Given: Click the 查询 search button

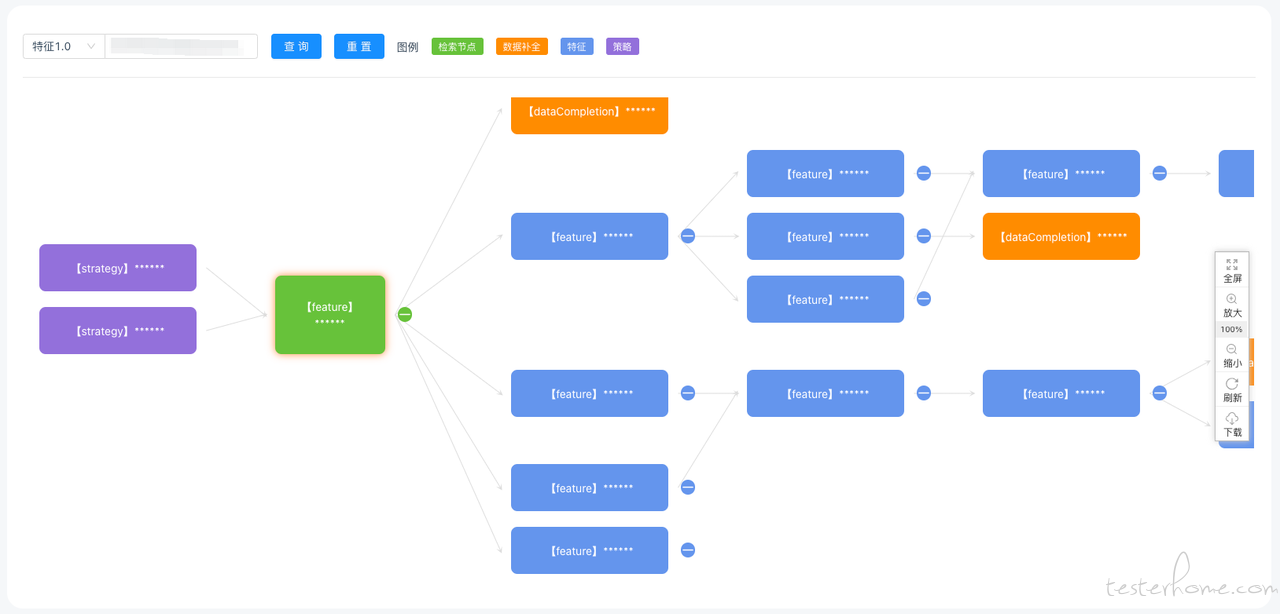Looking at the screenshot, I should pos(296,46).
